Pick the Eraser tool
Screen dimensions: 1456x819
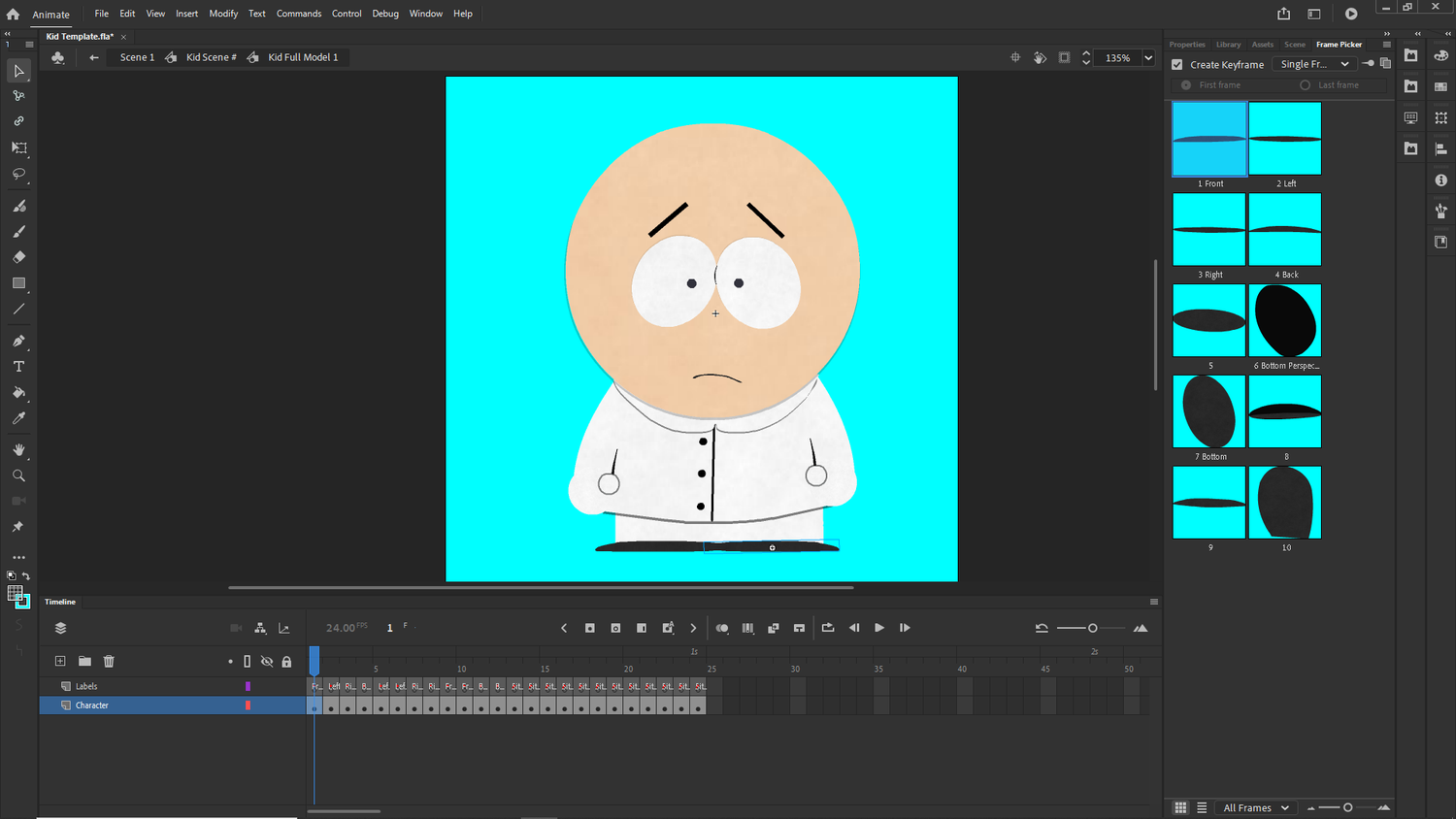pyautogui.click(x=18, y=257)
